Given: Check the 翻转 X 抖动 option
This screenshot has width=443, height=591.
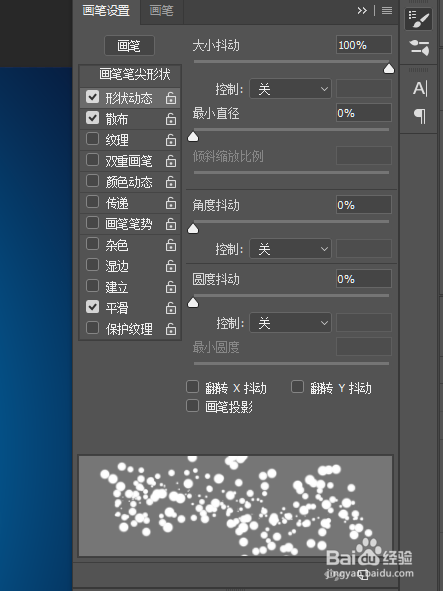Looking at the screenshot, I should click(x=193, y=387).
